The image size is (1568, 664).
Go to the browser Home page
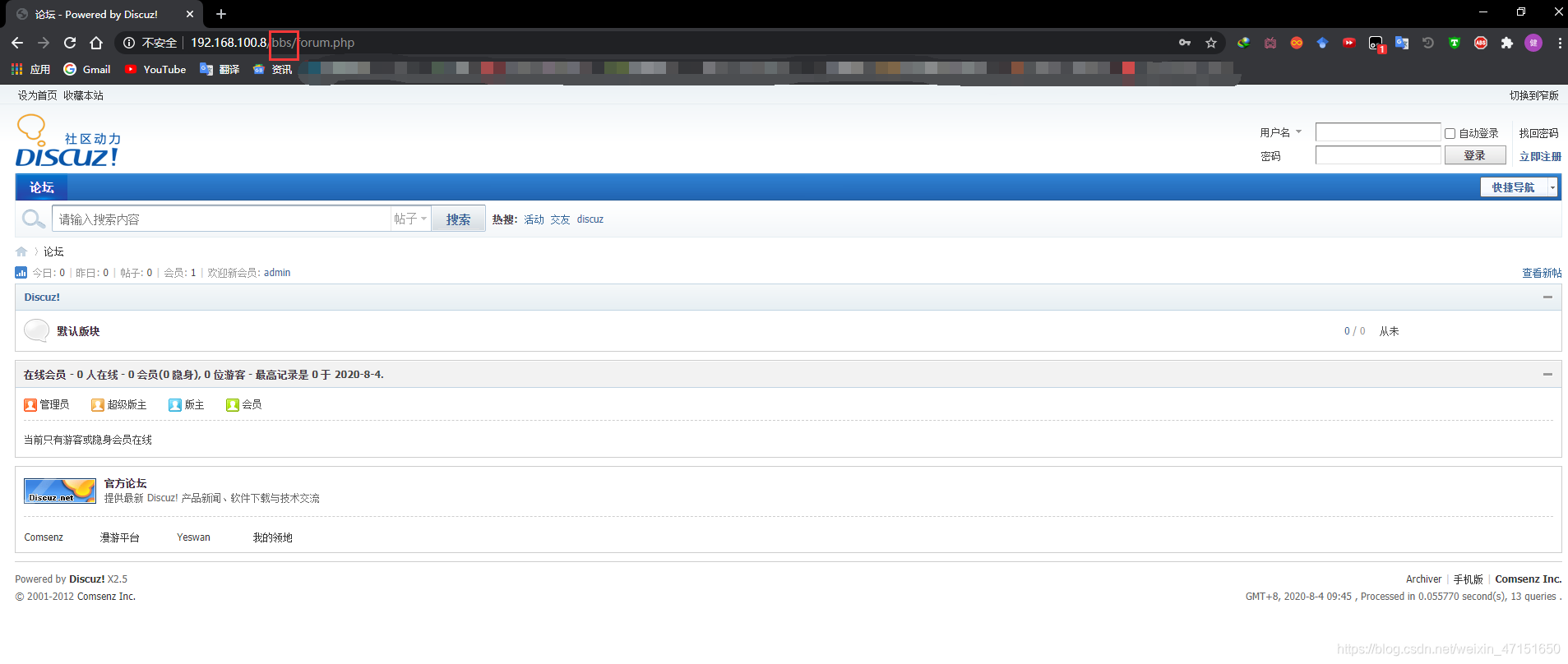(96, 43)
